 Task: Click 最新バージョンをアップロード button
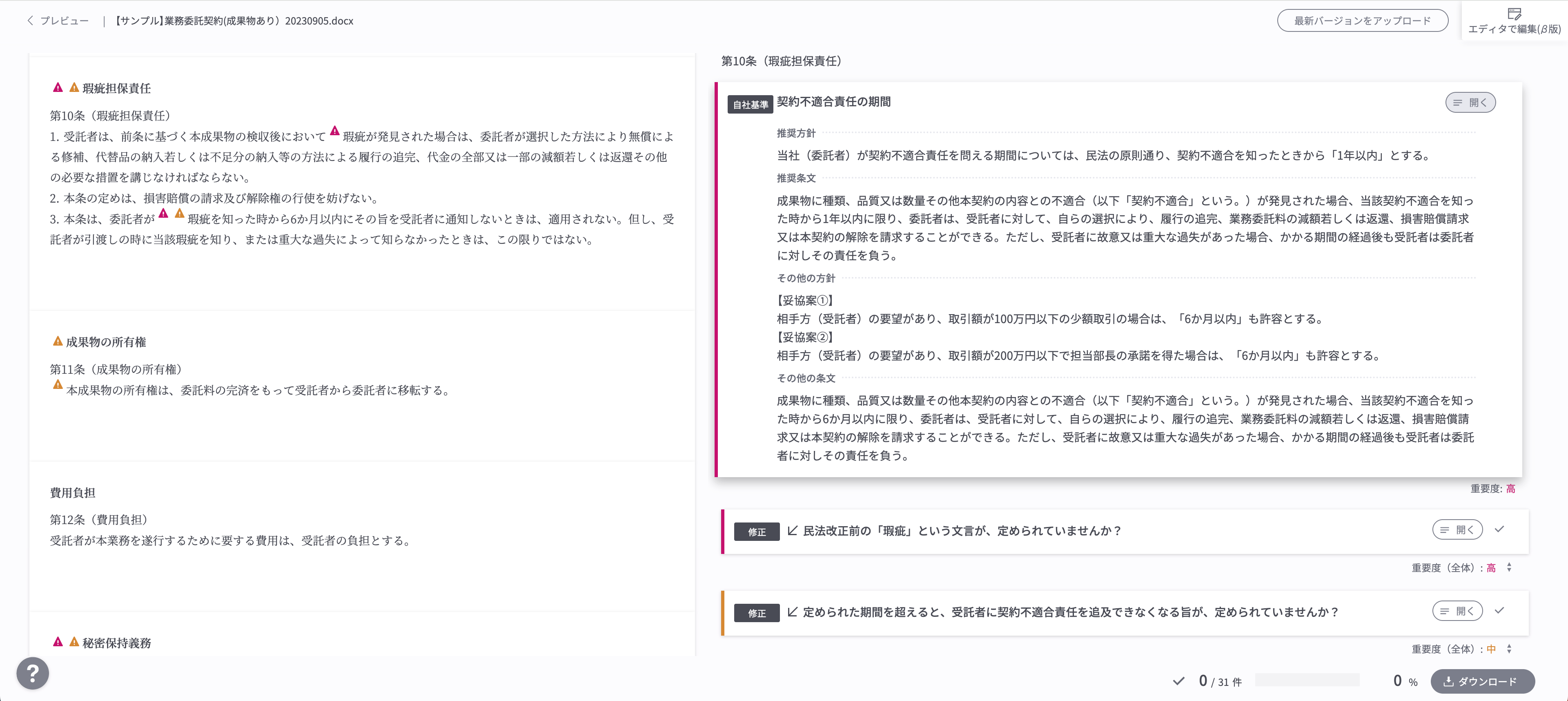[x=1362, y=21]
